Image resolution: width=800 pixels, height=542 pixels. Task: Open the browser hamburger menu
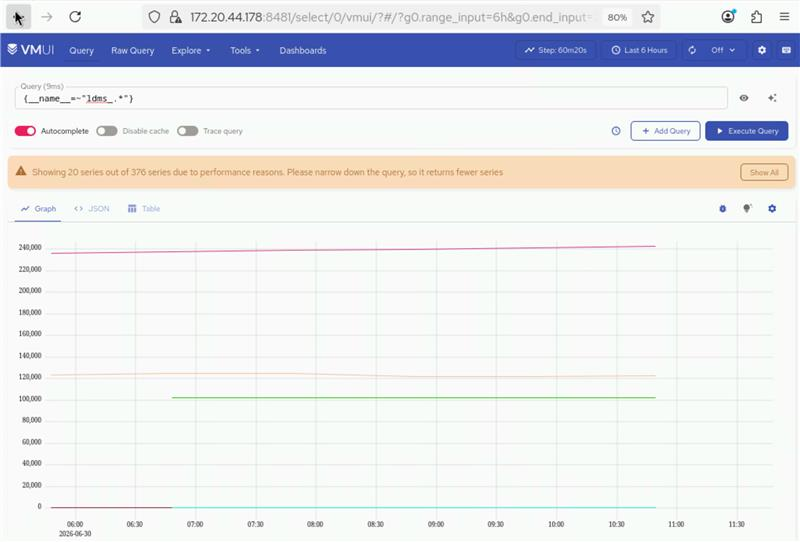[x=785, y=17]
